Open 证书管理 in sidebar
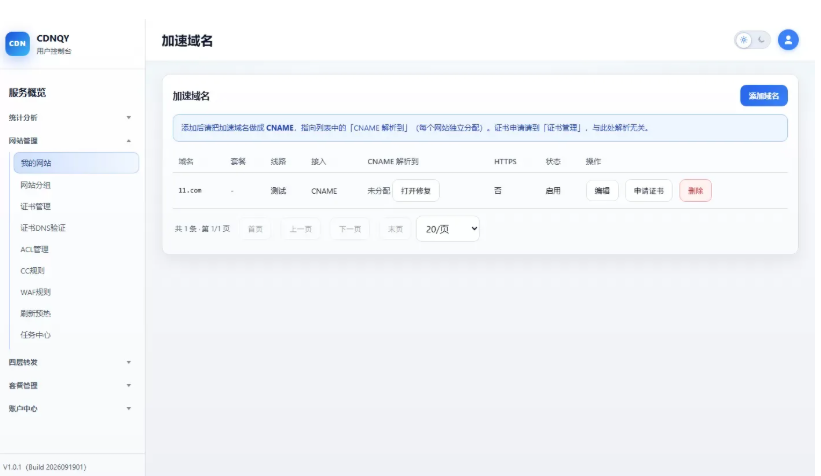Viewport: 821px width, 476px height. click(36, 206)
